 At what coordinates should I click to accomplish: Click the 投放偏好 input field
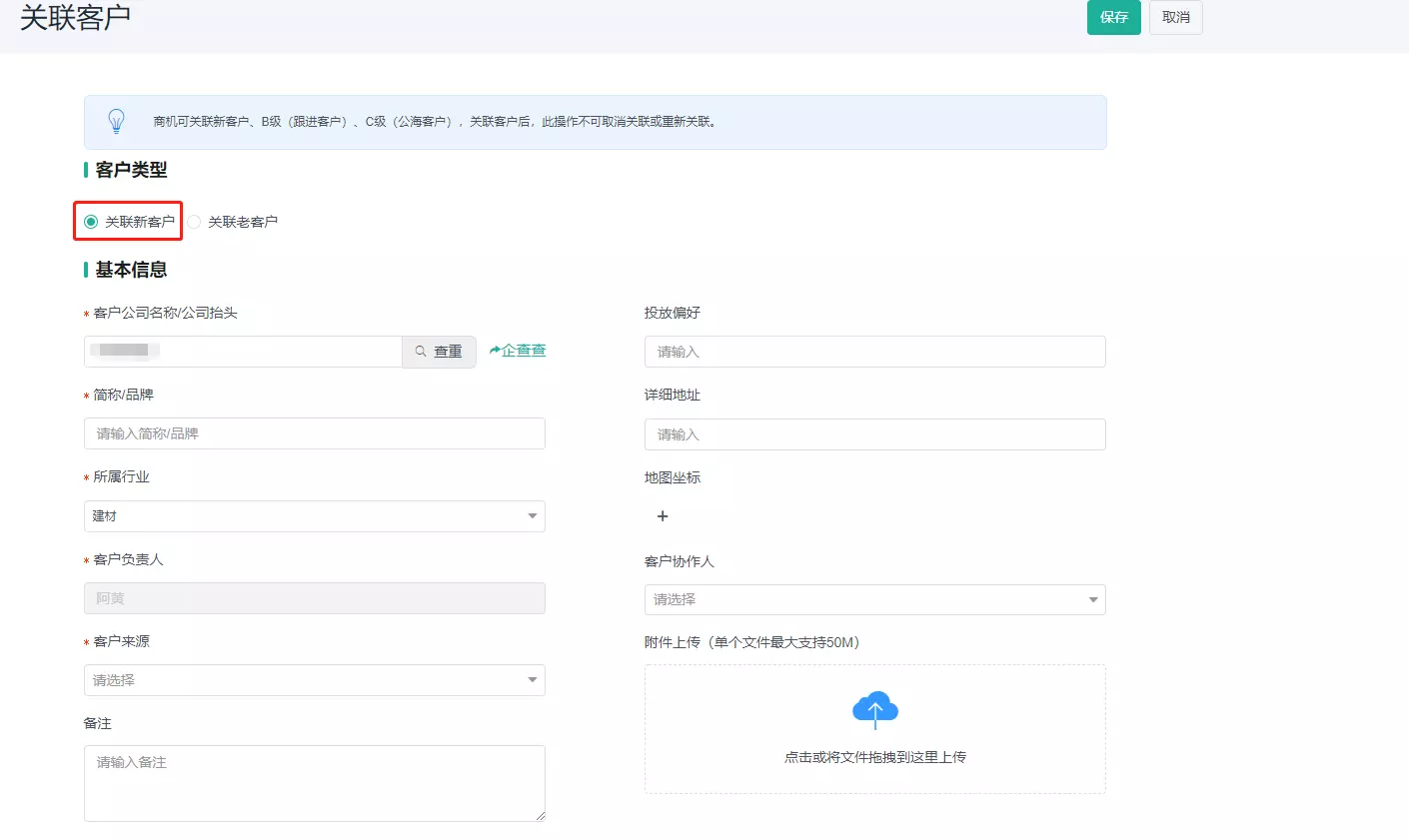click(x=875, y=352)
